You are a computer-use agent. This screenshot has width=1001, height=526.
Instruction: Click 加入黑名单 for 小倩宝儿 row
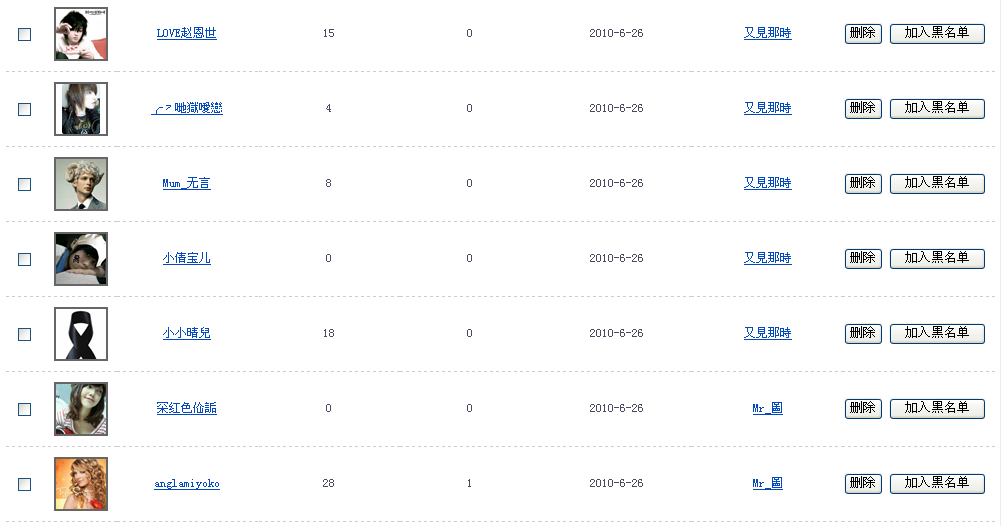(937, 258)
